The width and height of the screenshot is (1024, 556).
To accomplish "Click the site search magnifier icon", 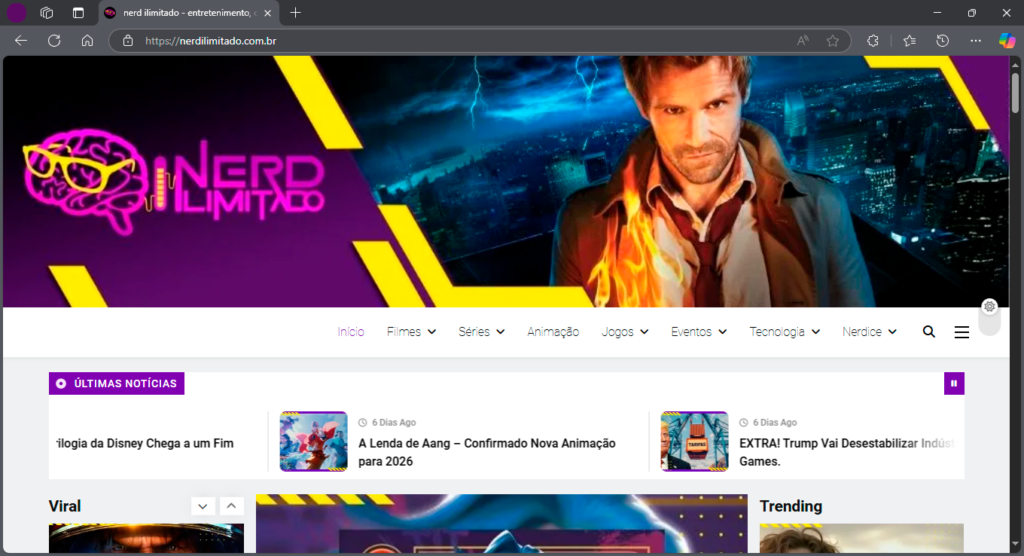I will [929, 332].
